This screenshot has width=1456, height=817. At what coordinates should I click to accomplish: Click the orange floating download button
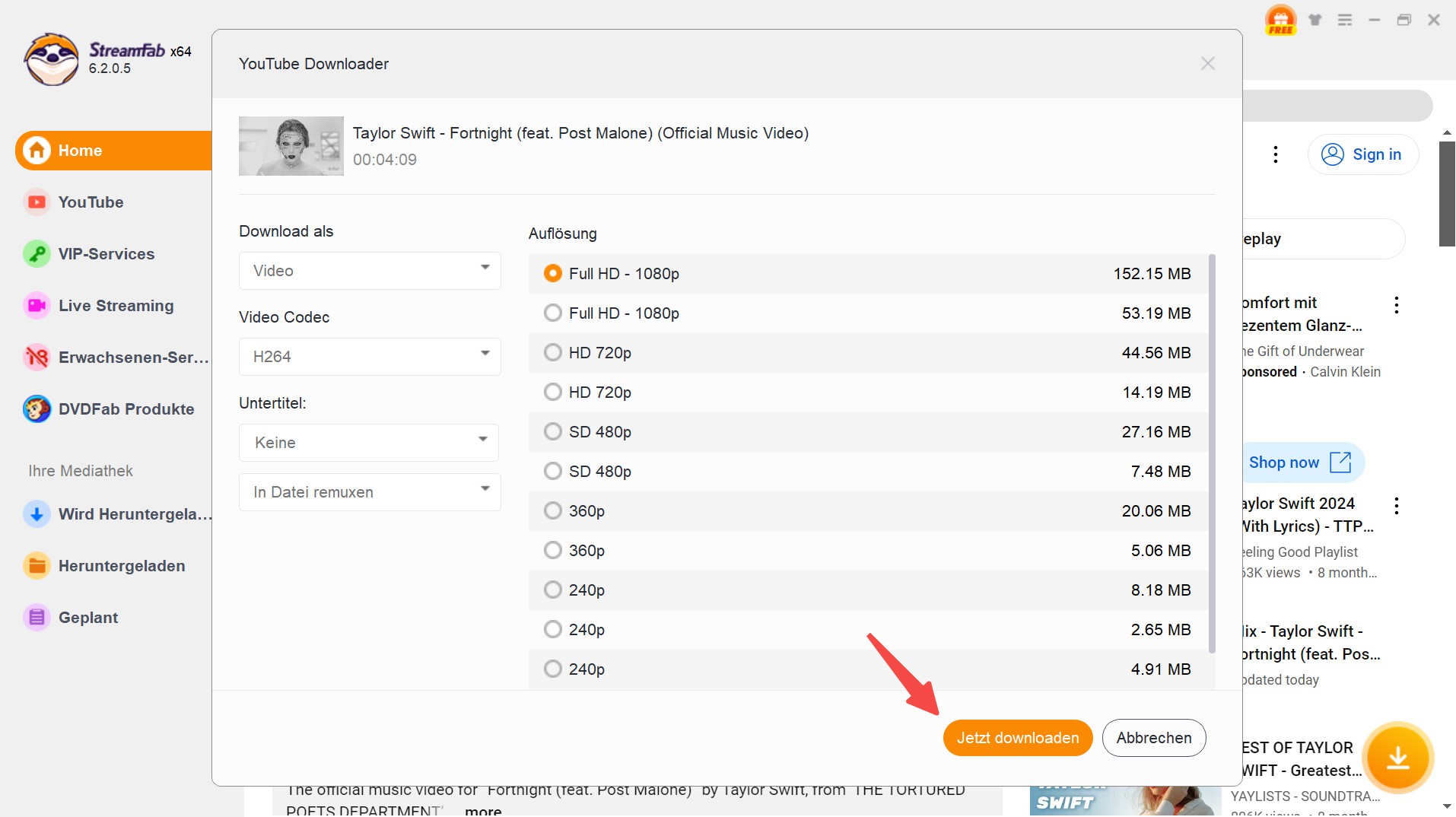click(1398, 758)
